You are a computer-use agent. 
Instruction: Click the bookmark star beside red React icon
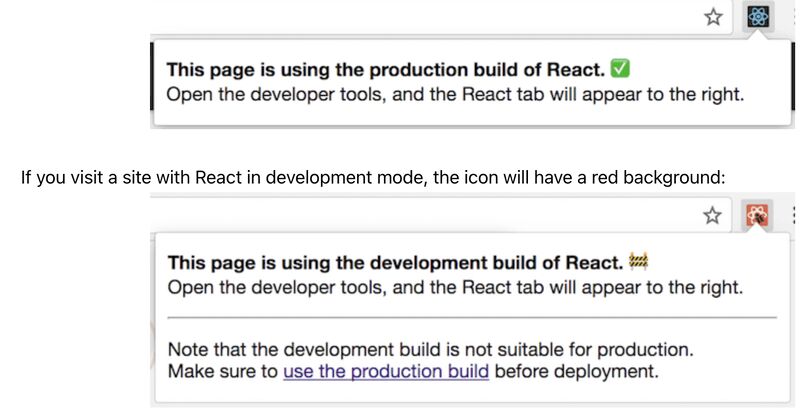point(712,215)
